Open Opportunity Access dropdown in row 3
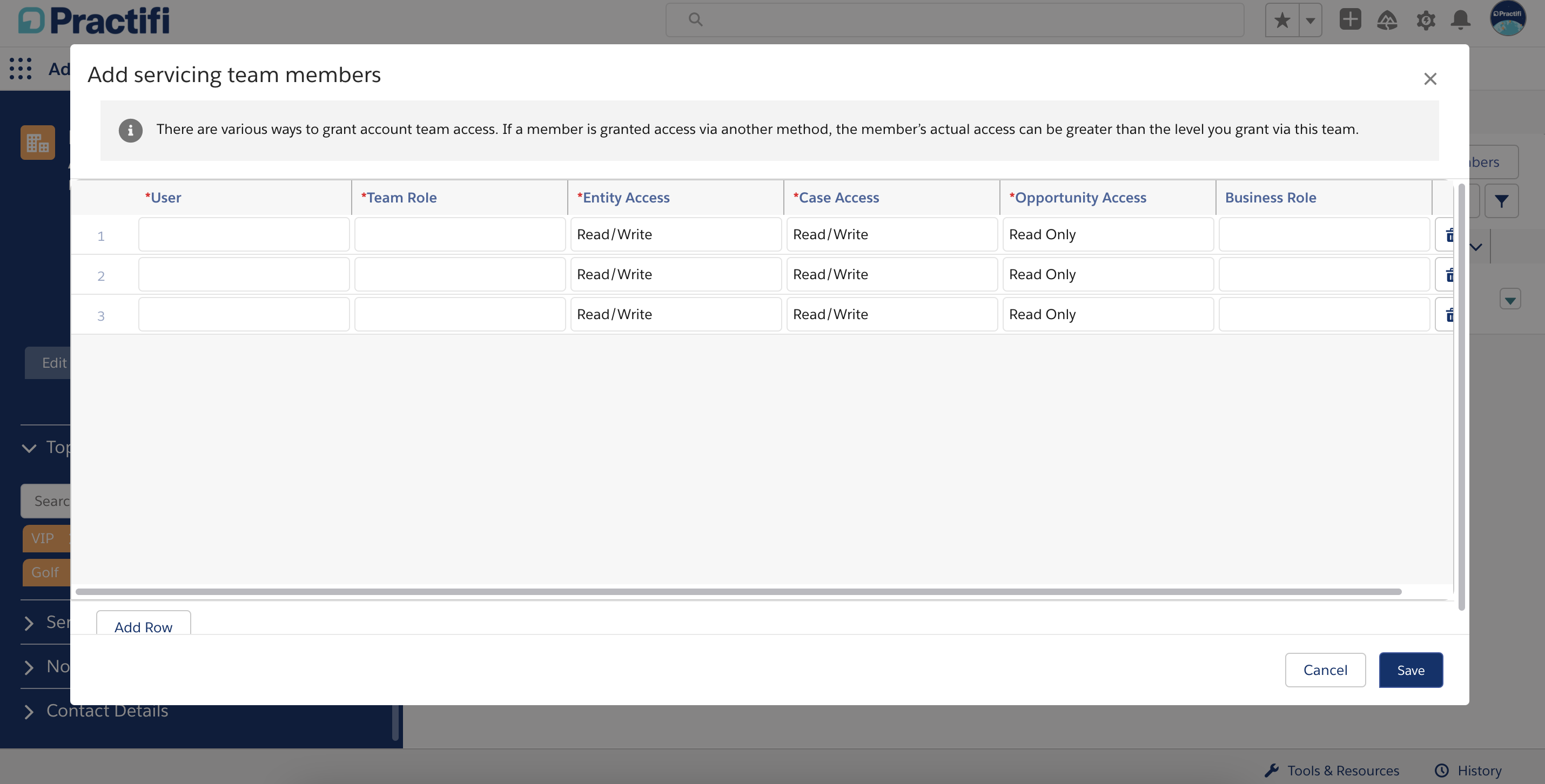The width and height of the screenshot is (1545, 784). pyautogui.click(x=1108, y=314)
